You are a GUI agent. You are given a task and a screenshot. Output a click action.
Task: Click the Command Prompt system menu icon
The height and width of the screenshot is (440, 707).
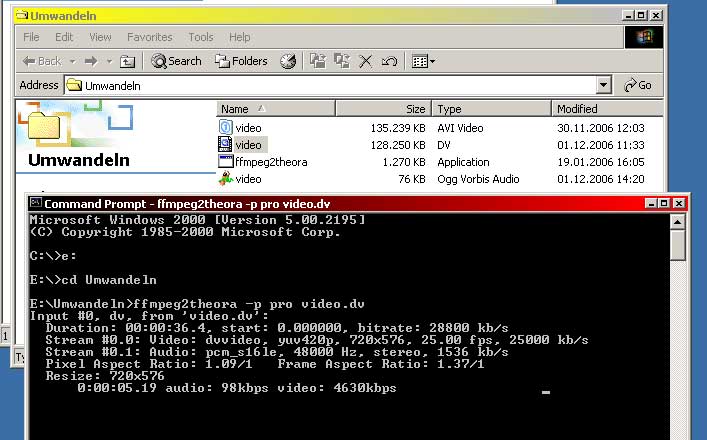pos(36,203)
